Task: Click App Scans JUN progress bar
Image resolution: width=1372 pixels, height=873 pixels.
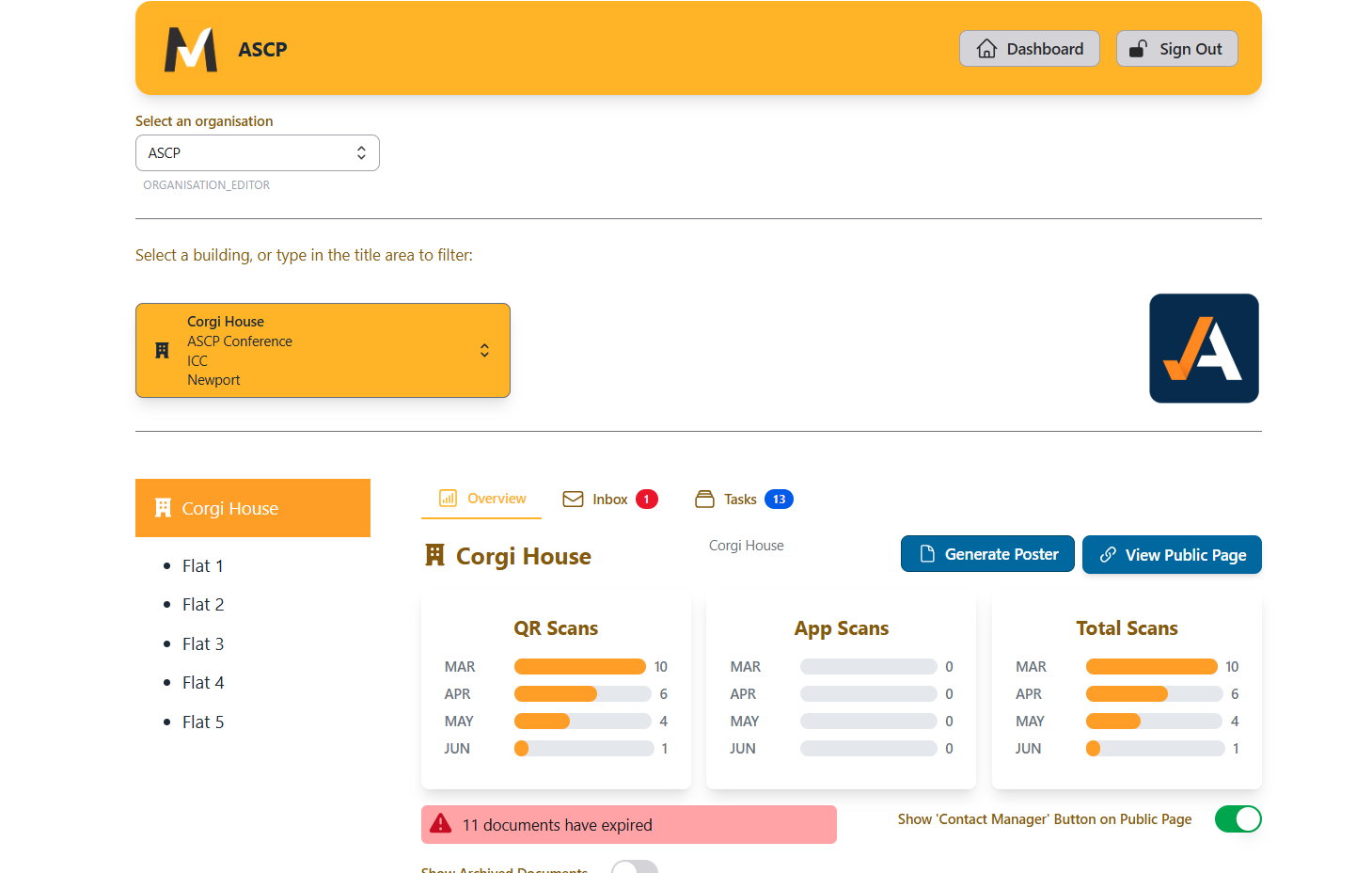Action: (x=869, y=748)
